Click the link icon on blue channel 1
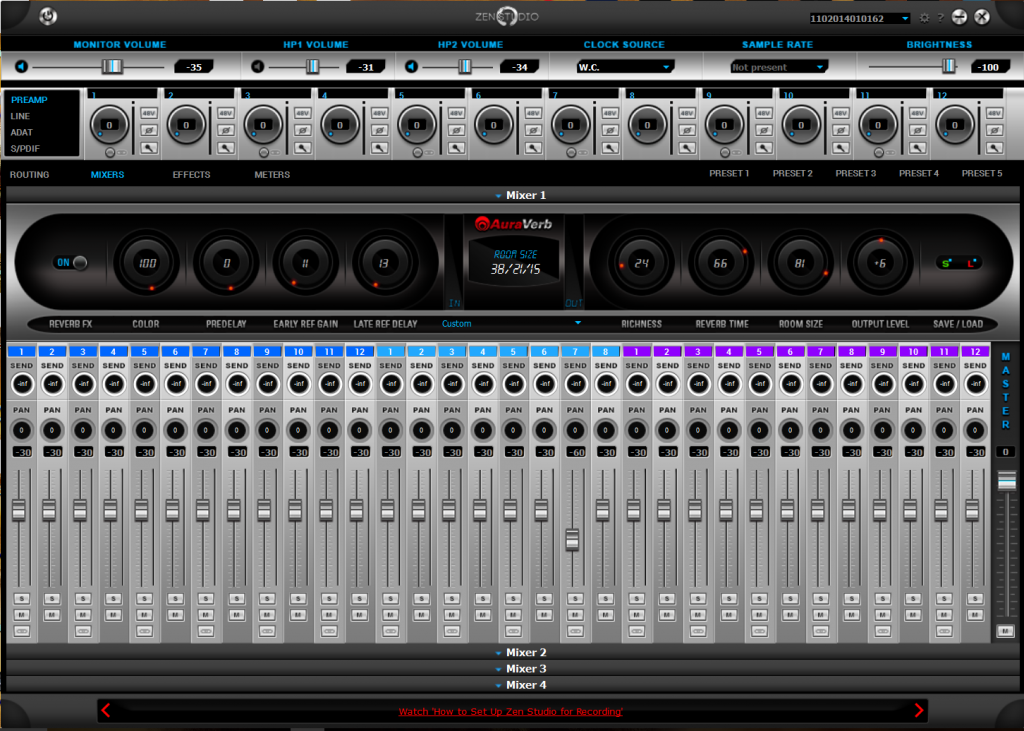 (x=21, y=631)
